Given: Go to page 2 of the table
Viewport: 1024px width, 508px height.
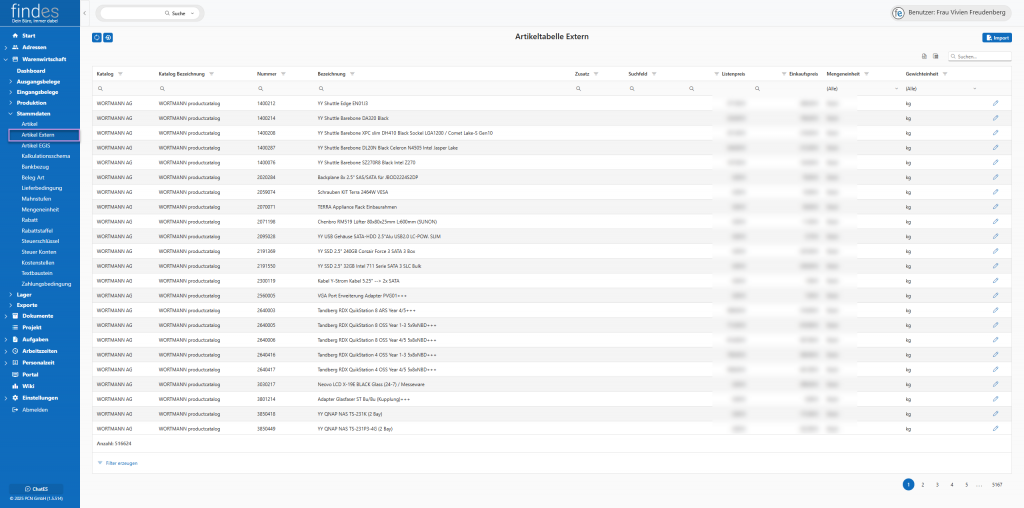Looking at the screenshot, I should pos(922,484).
